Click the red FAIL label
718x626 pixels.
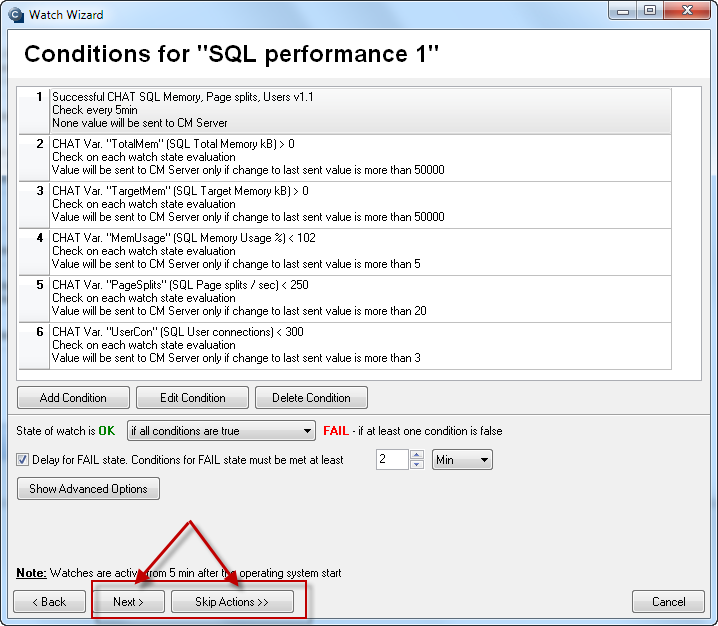[336, 431]
